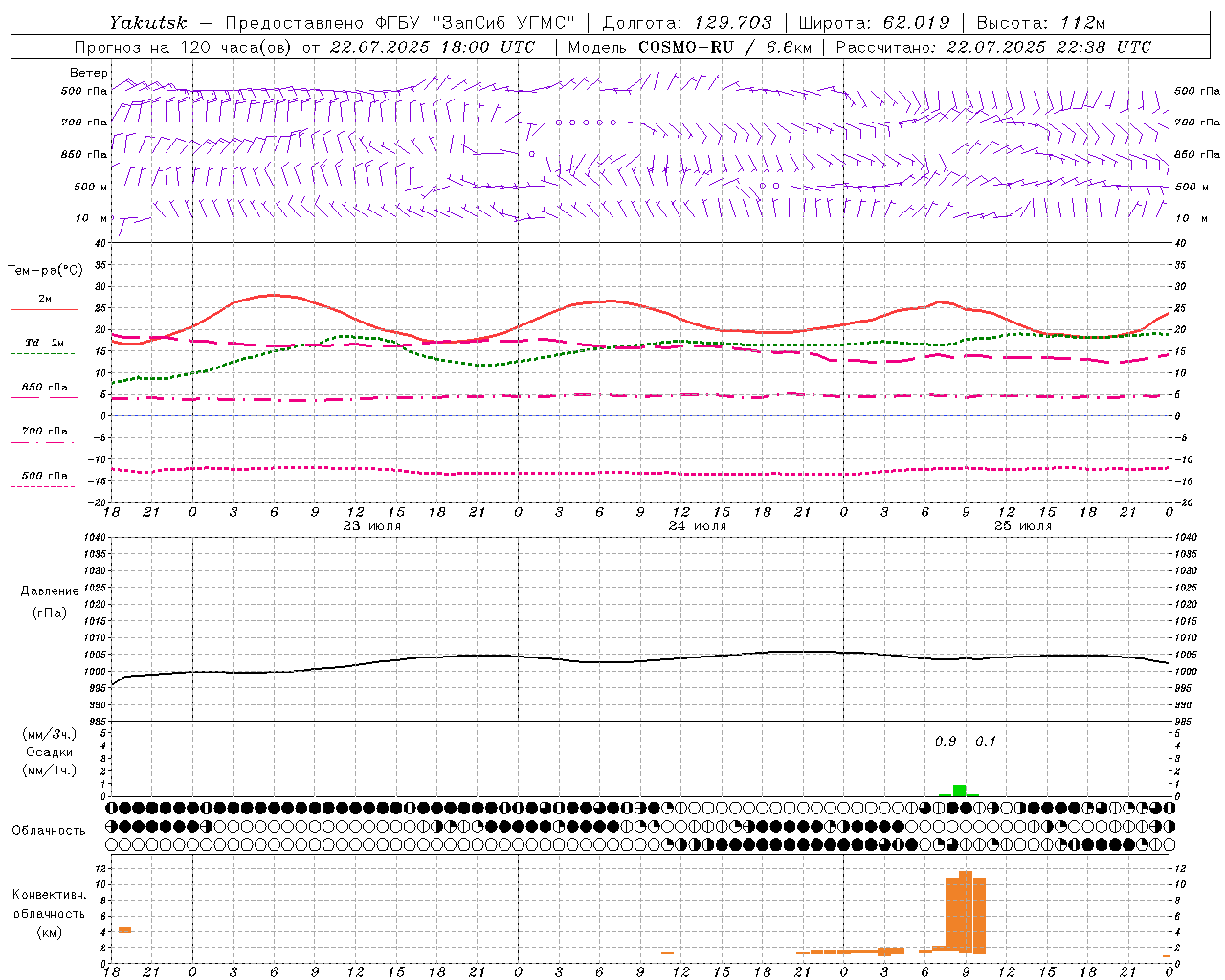Click the Yakutsk station title
The width and height of the screenshot is (1225, 980).
148,22
